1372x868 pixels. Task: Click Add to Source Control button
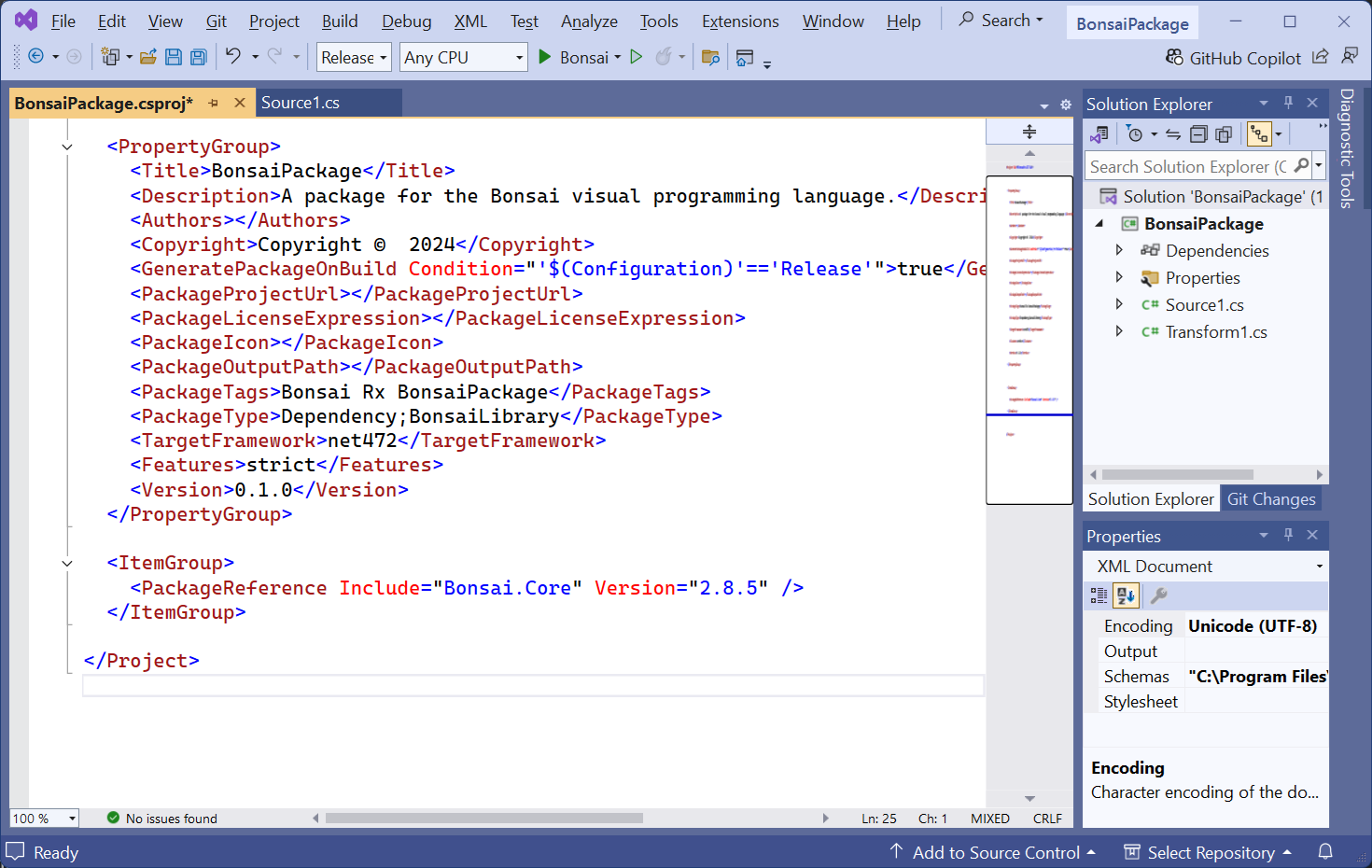click(x=992, y=852)
